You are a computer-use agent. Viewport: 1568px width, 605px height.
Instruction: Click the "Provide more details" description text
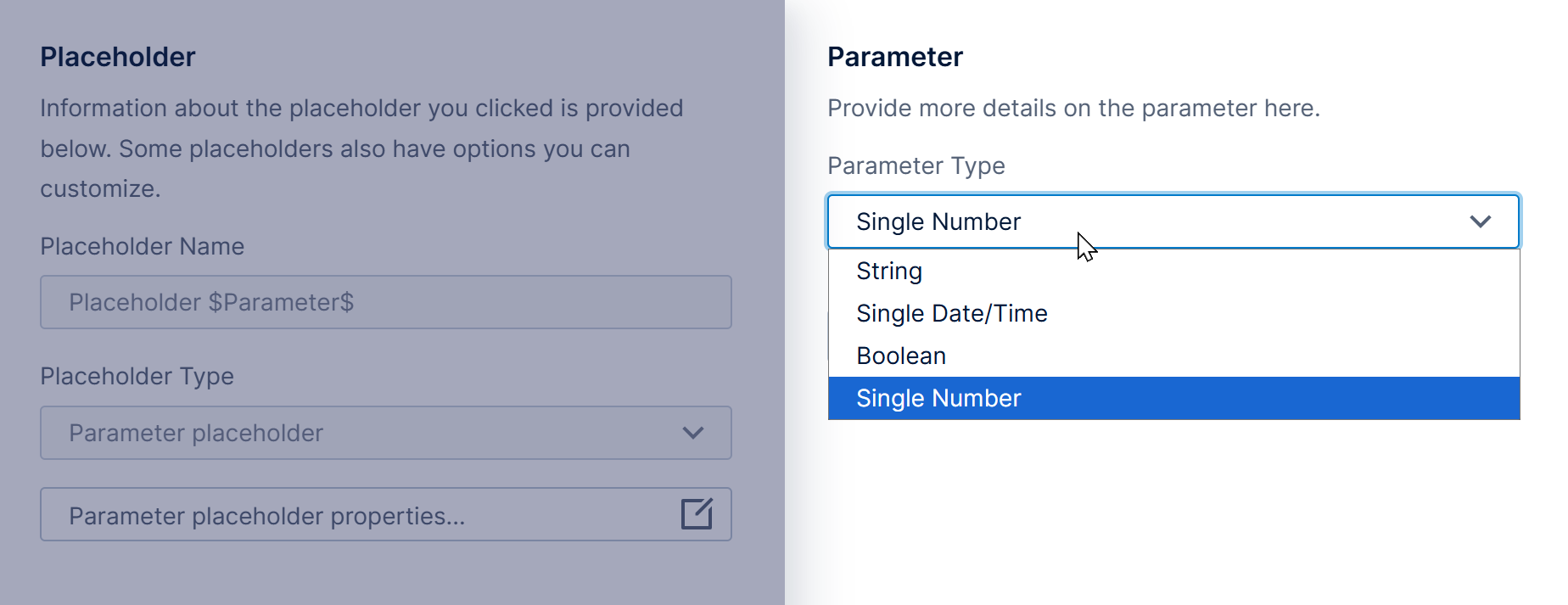[1073, 109]
